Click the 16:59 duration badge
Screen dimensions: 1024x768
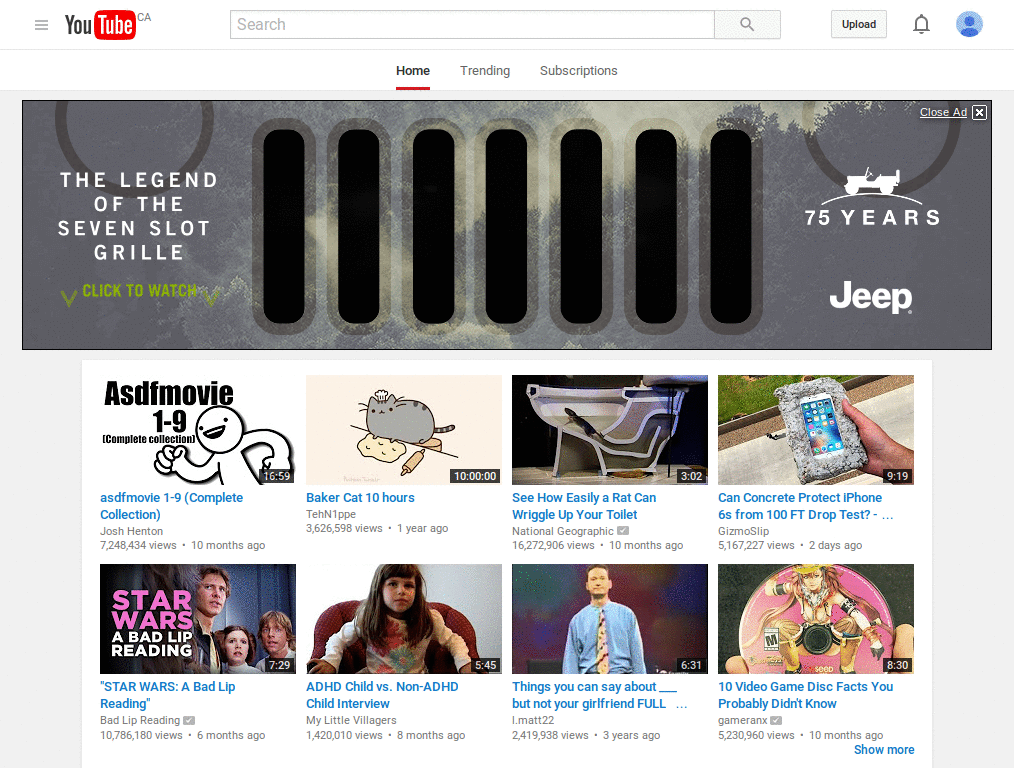tap(277, 476)
